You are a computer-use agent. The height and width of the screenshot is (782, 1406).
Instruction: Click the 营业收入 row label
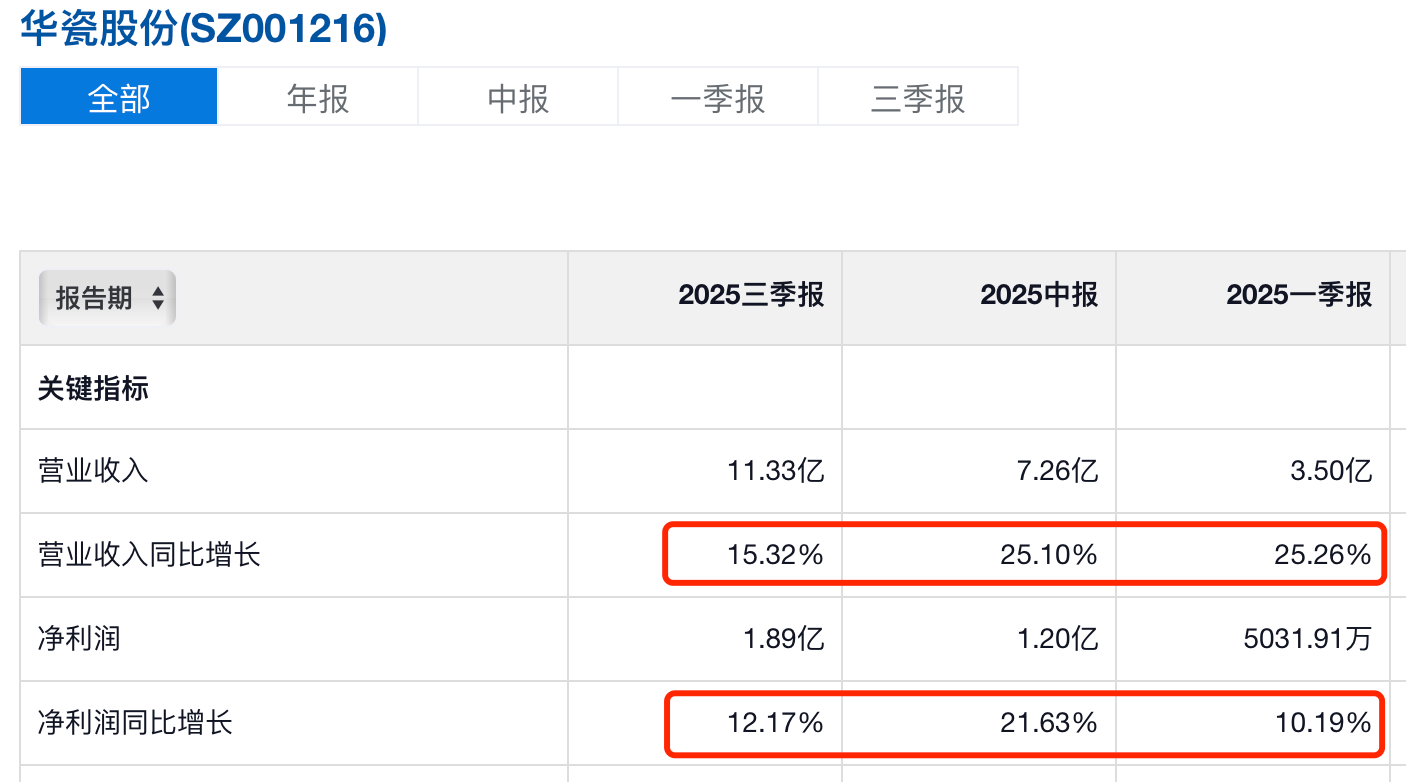pyautogui.click(x=93, y=471)
